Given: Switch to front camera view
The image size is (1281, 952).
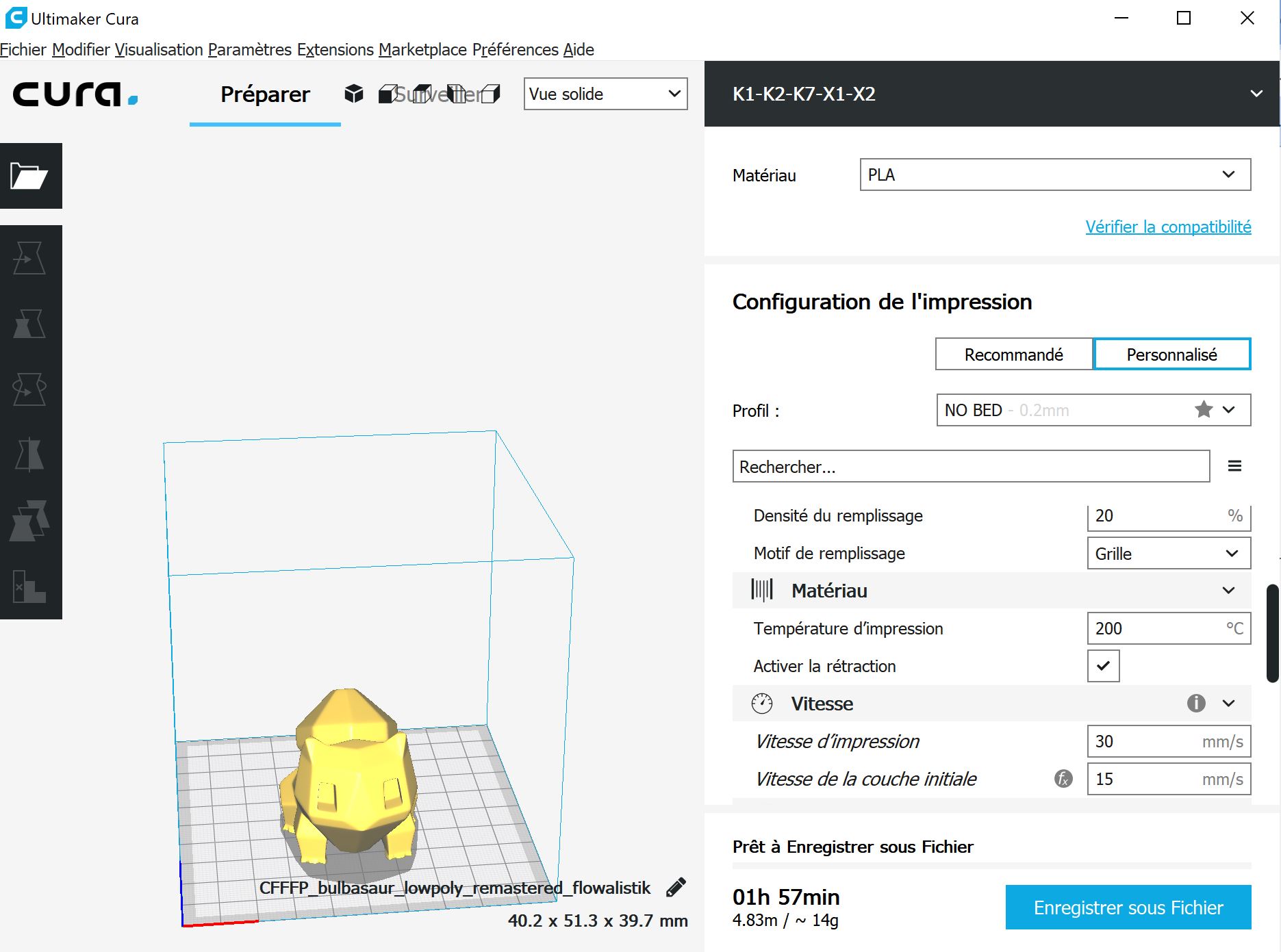Looking at the screenshot, I should [388, 94].
